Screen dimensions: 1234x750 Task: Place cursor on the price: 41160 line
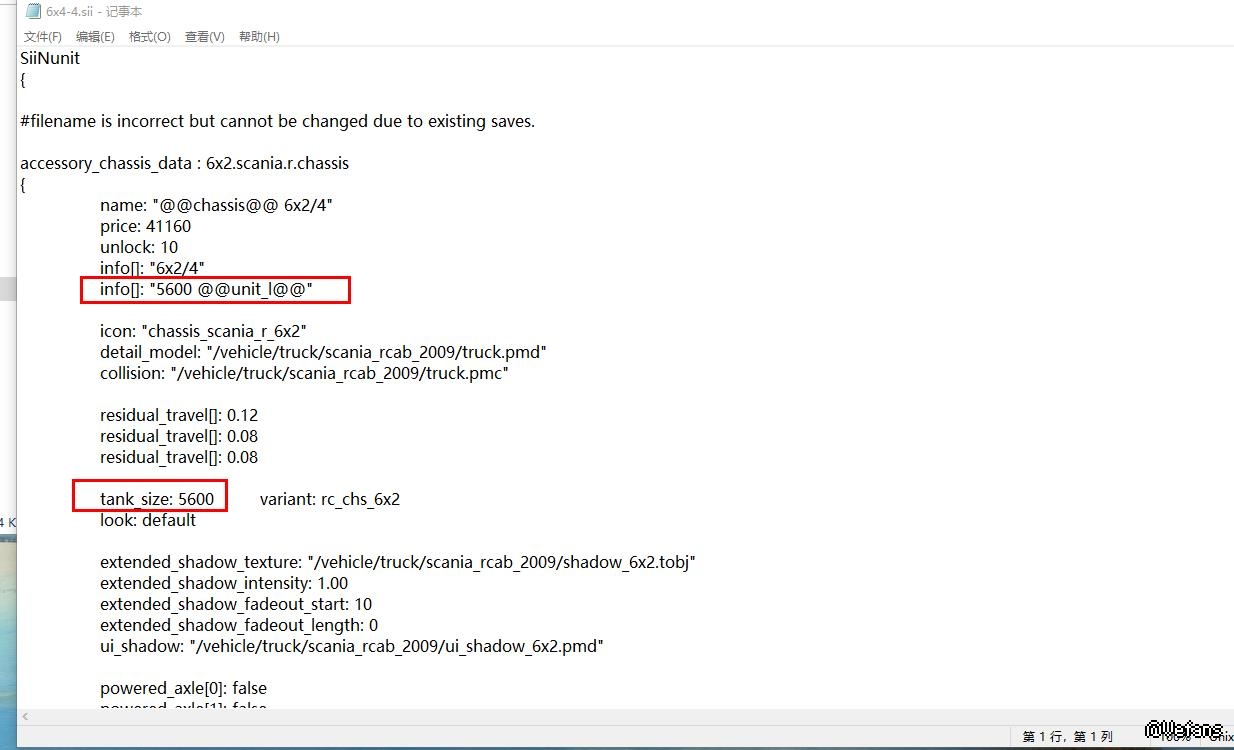145,226
